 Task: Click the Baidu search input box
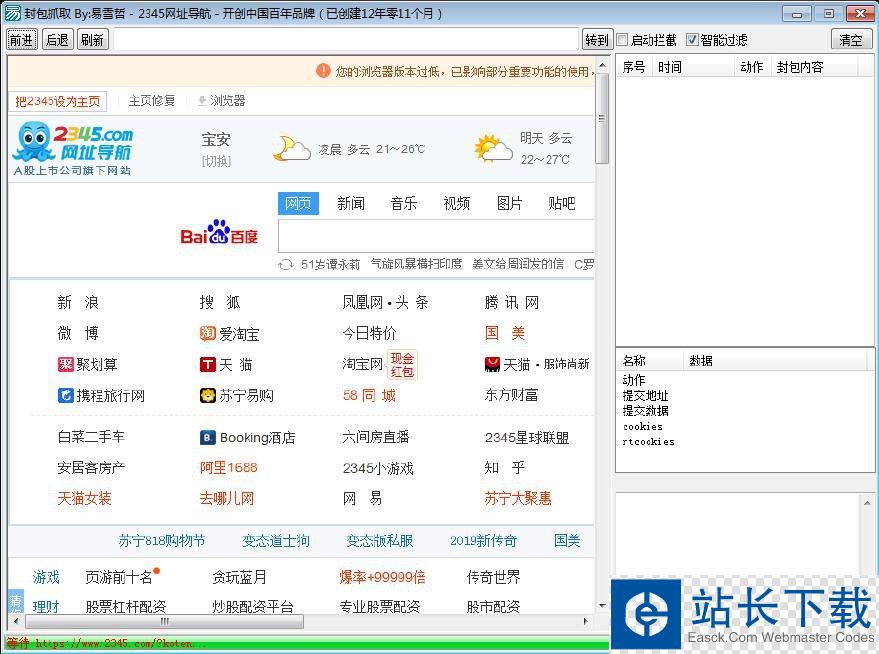(436, 236)
